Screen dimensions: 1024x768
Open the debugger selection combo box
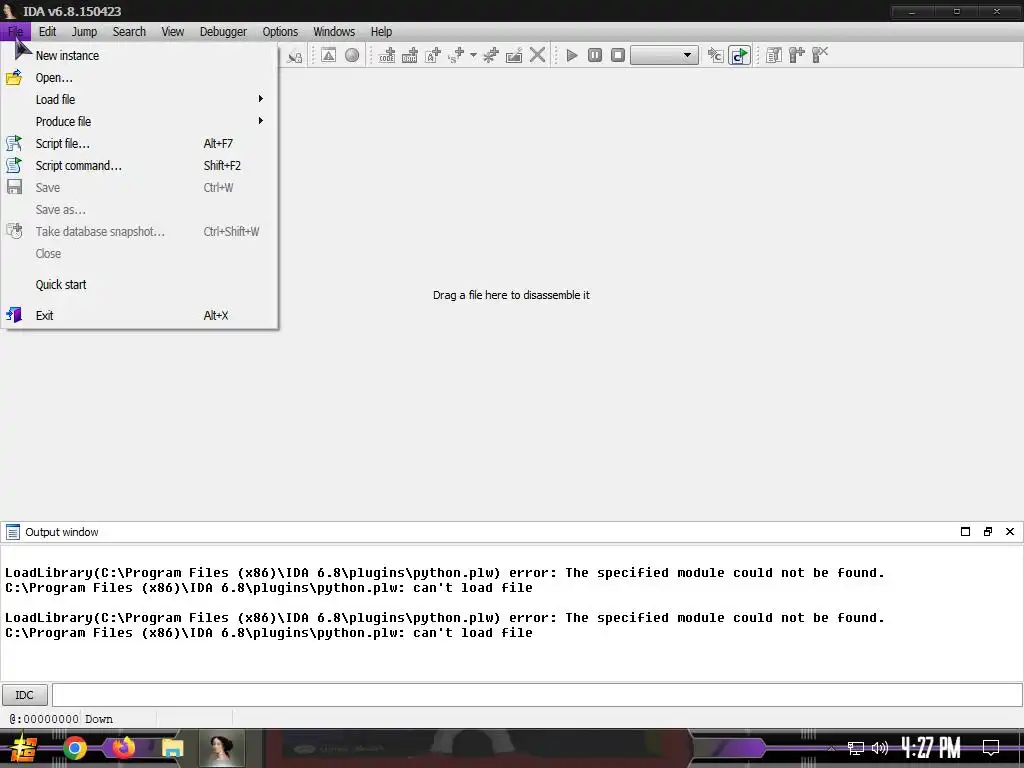664,56
